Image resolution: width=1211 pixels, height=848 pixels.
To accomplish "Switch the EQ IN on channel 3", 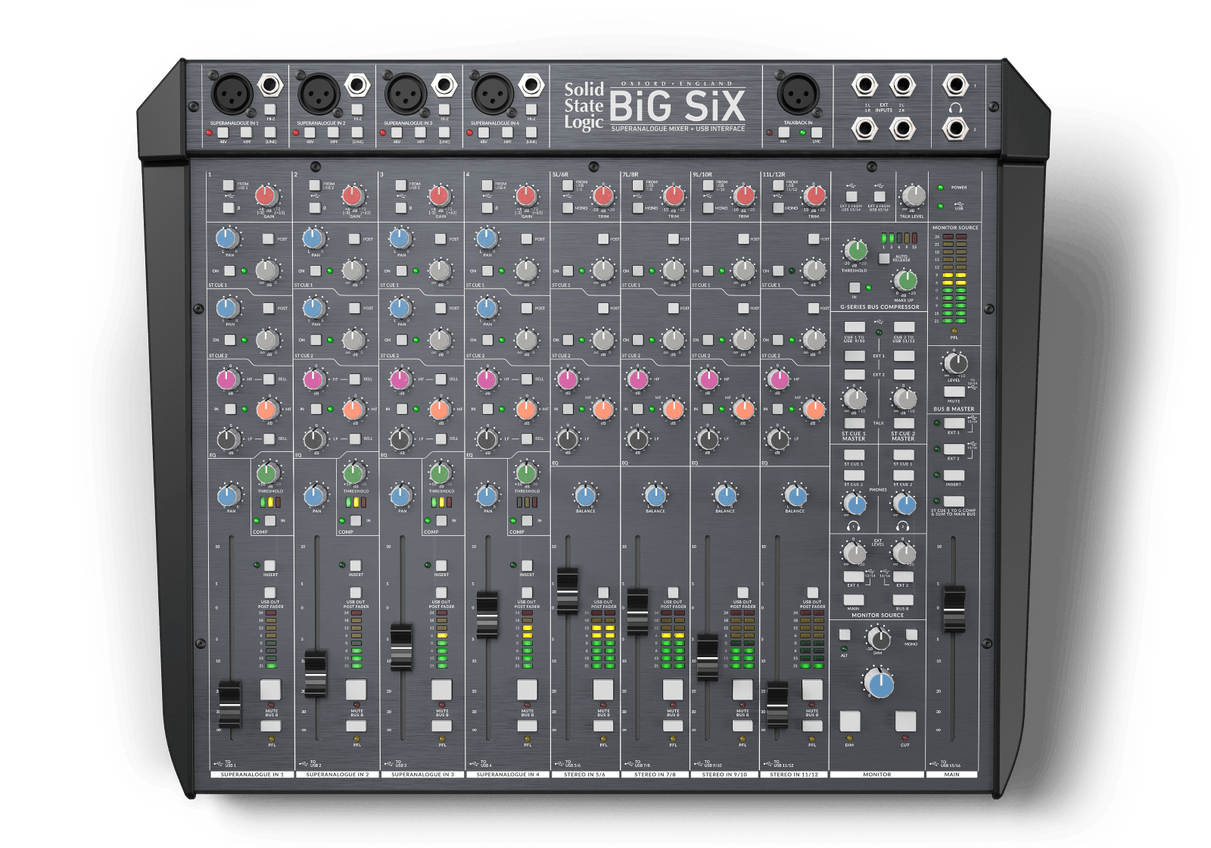I will 400,409.
